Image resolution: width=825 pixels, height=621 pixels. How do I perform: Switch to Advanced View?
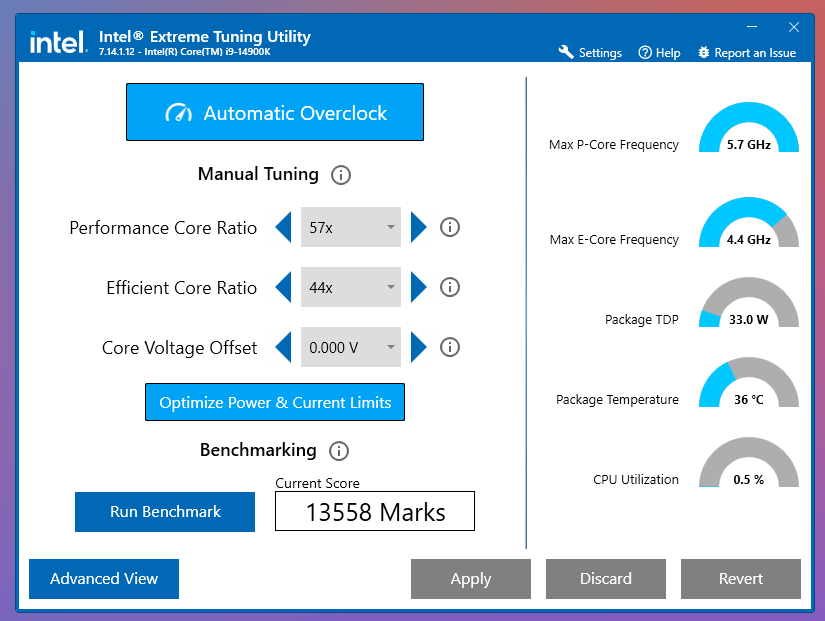(x=104, y=579)
